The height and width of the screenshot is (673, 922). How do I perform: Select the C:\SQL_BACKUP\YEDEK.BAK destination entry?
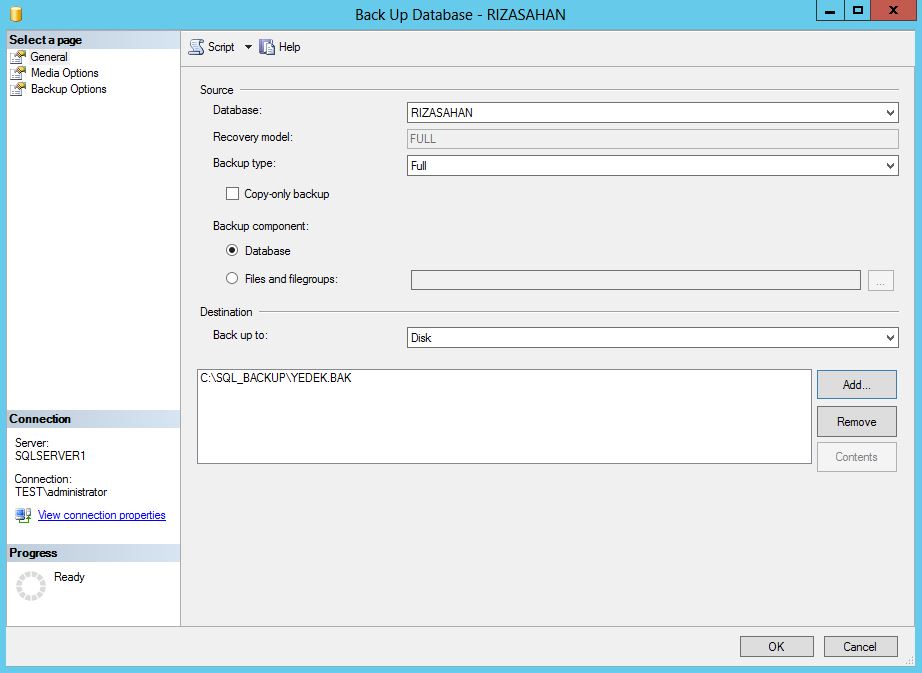click(x=276, y=379)
